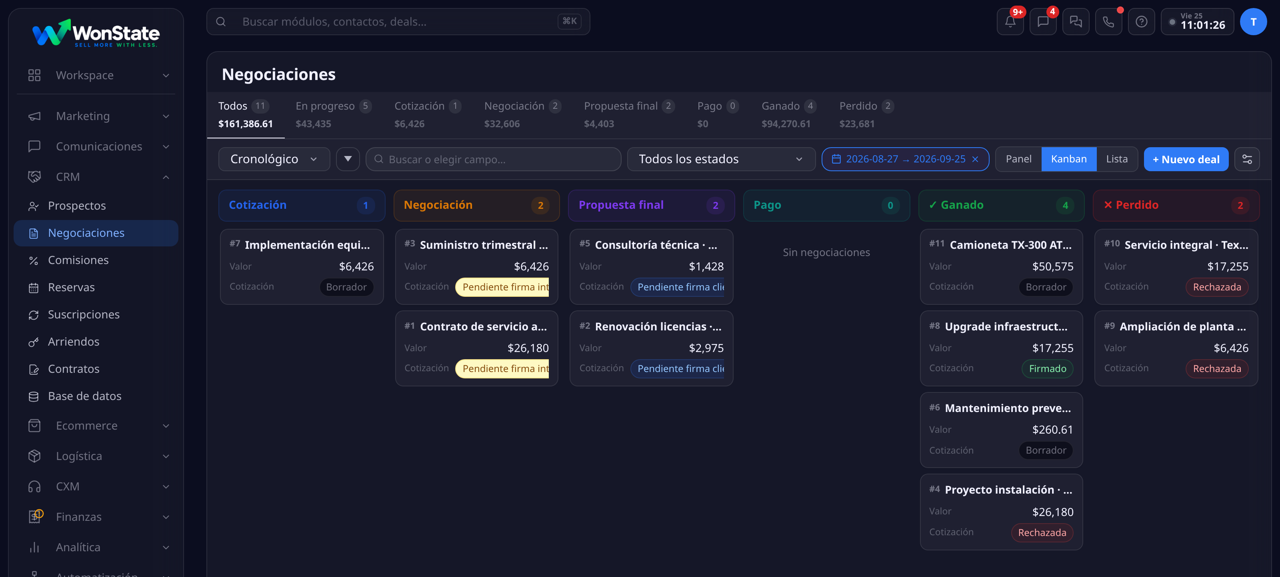The height and width of the screenshot is (577, 1280).
Task: Focus the global search field
Action: (x=398, y=21)
